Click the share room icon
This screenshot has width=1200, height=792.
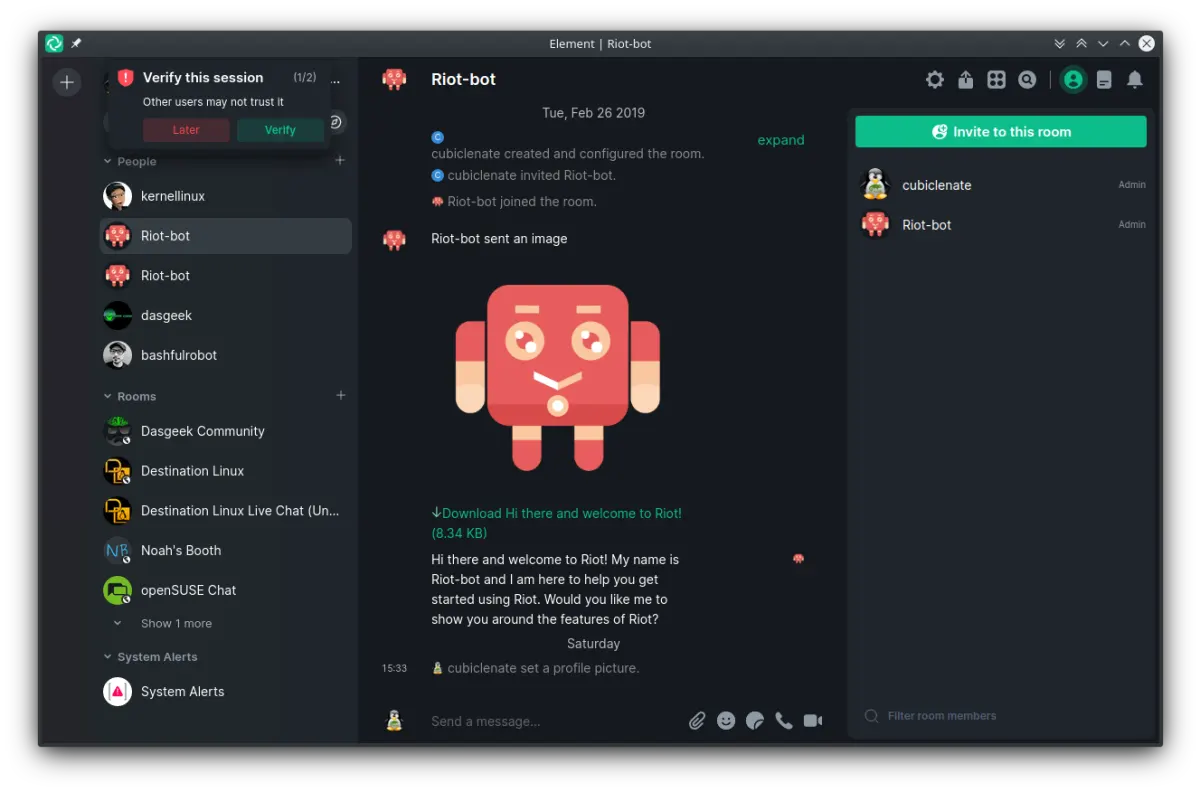[x=965, y=80]
